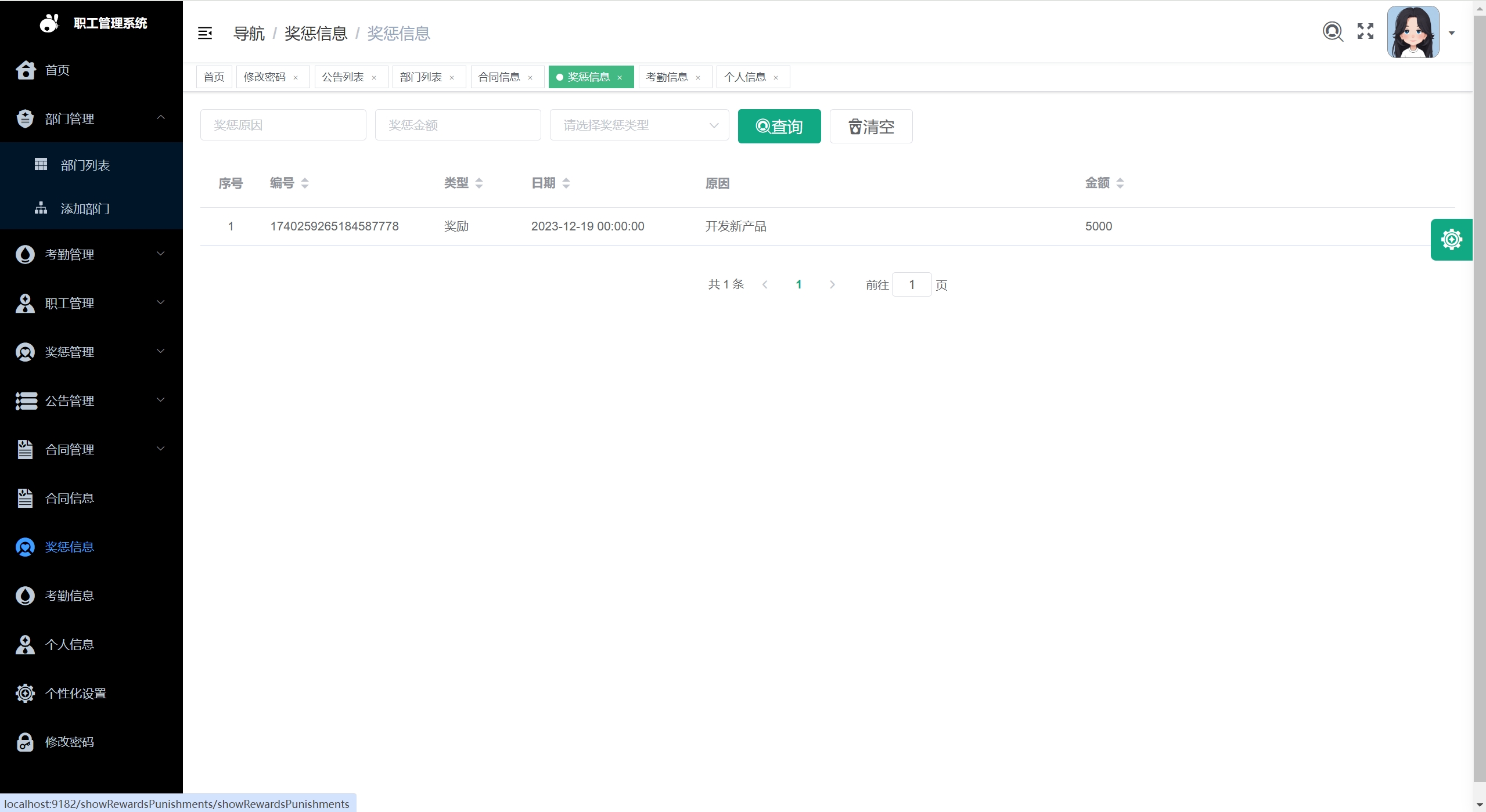
Task: Open the 请选择奖惩类型 dropdown
Action: [x=639, y=125]
